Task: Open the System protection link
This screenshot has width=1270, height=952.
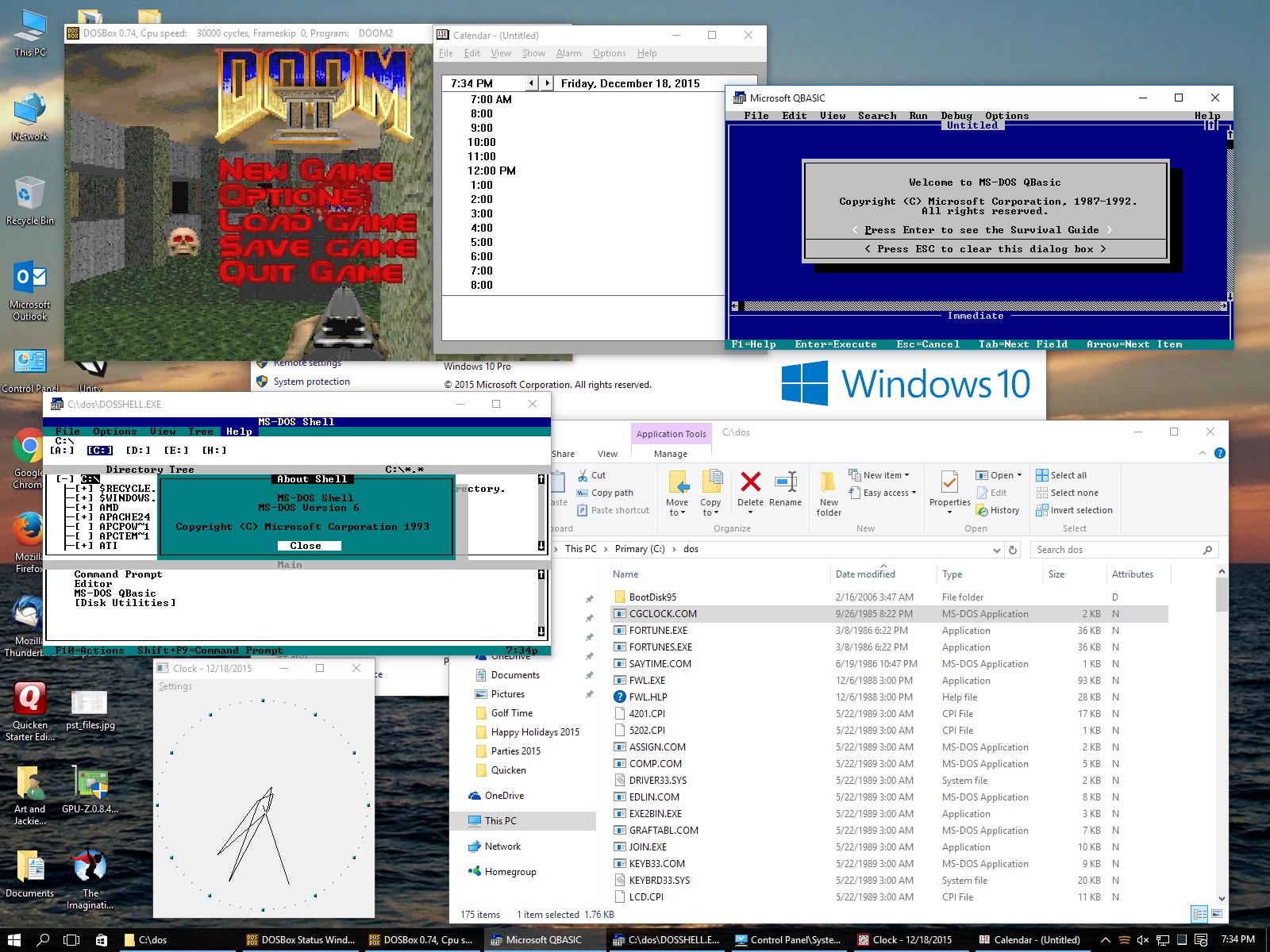Action: click(x=311, y=382)
